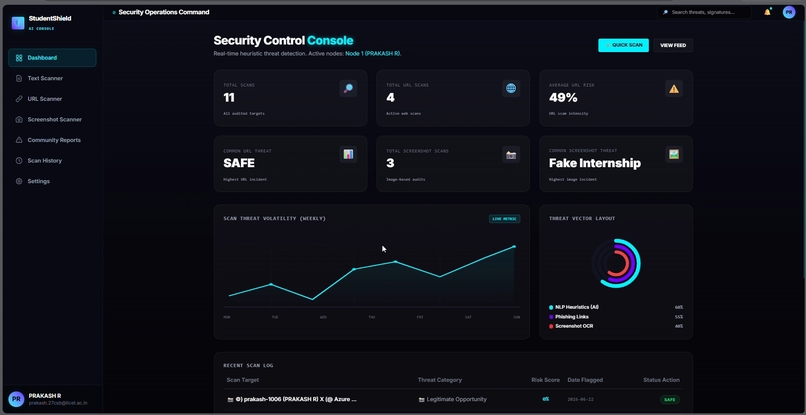Click the Total Scans value 11

pos(229,98)
